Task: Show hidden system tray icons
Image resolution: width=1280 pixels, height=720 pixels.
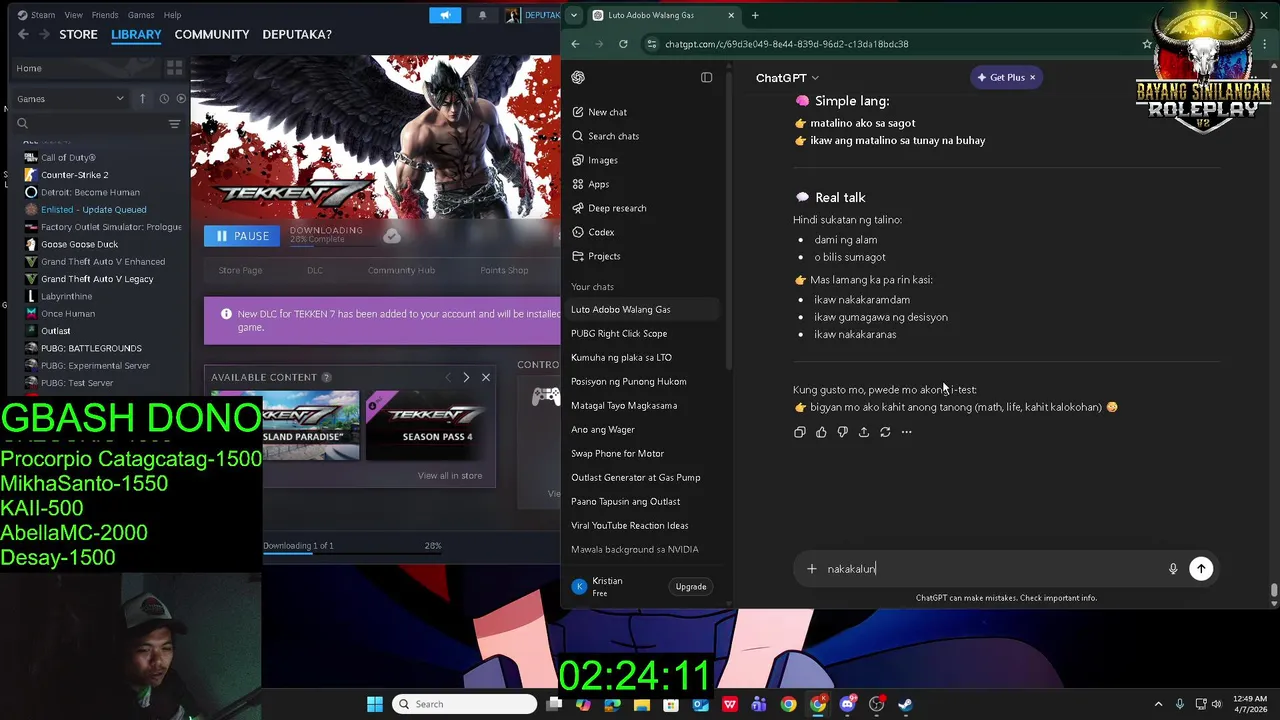Action: [x=1158, y=704]
